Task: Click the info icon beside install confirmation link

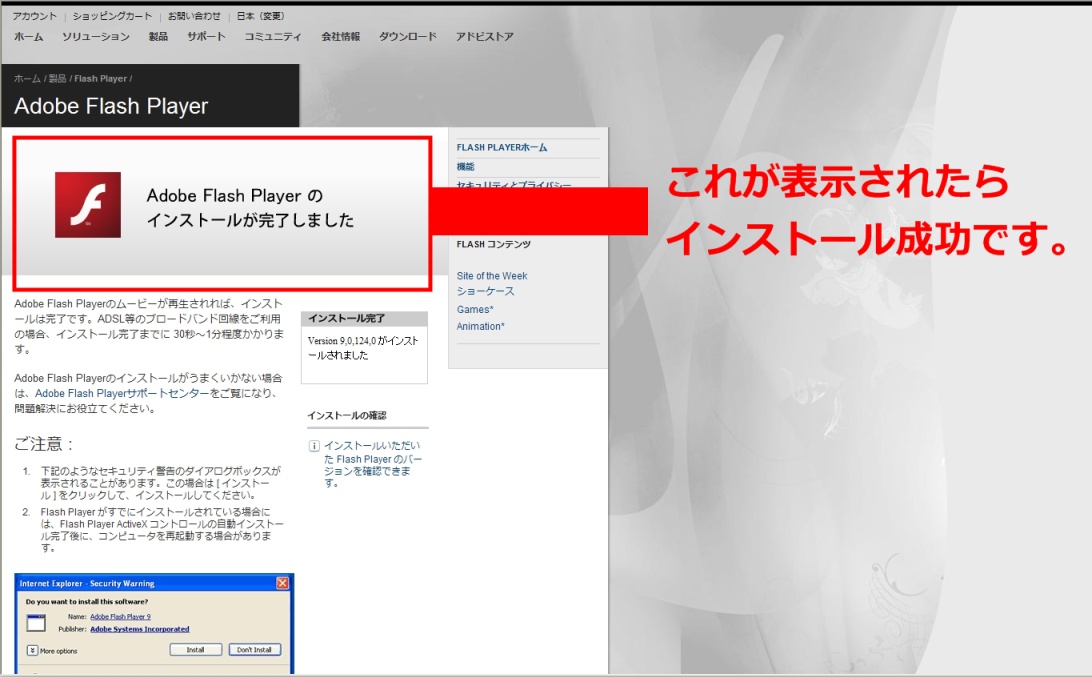Action: pyautogui.click(x=314, y=446)
